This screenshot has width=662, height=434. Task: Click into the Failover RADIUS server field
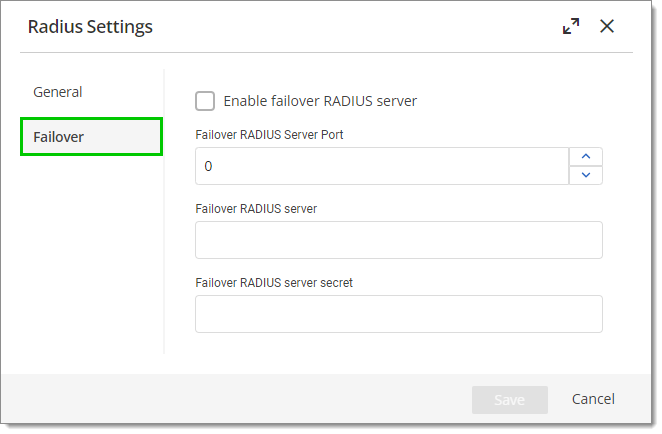(399, 240)
